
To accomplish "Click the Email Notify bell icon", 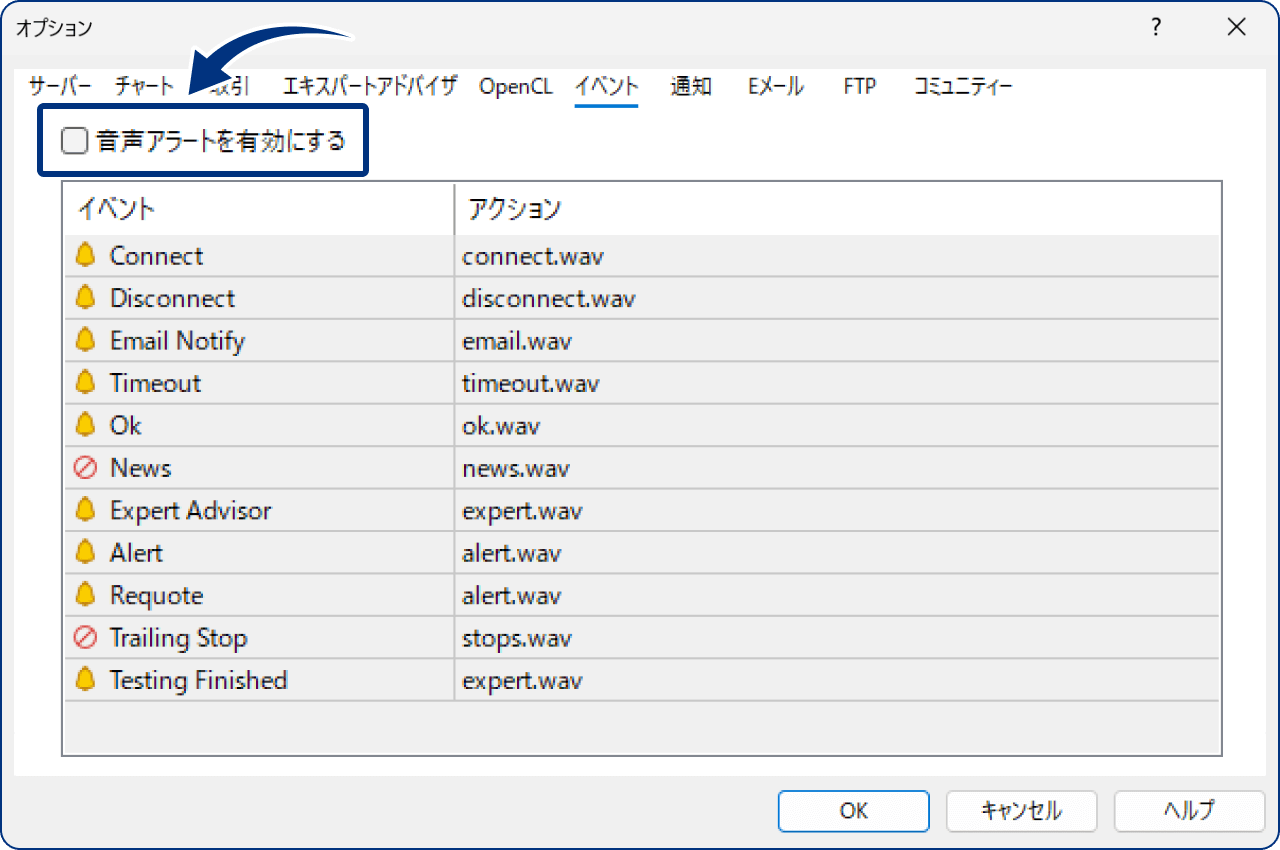I will point(85,340).
